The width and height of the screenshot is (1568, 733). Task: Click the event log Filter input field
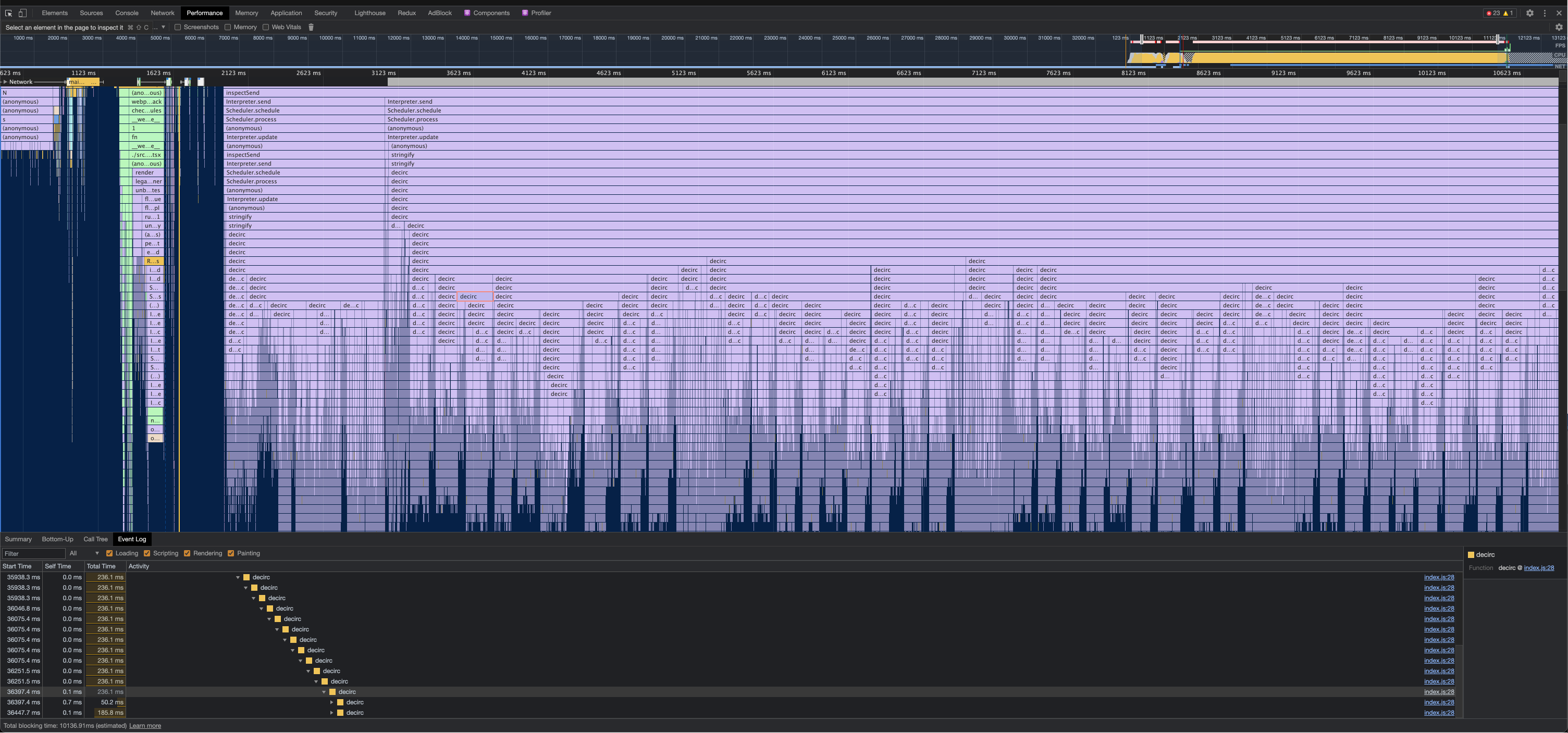pos(33,554)
